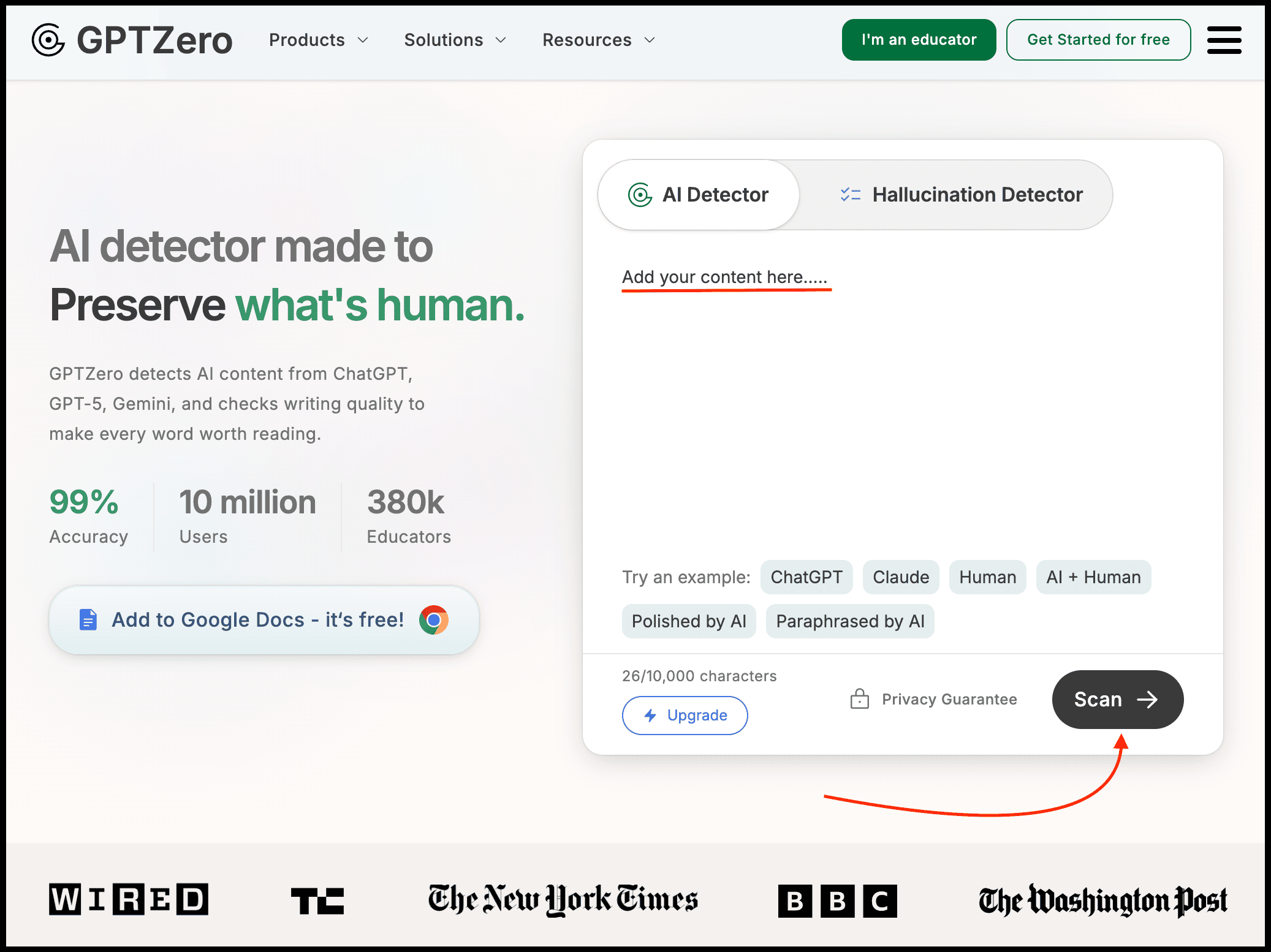This screenshot has width=1271, height=952.
Task: Open the hamburger menu icon
Action: [1224, 40]
